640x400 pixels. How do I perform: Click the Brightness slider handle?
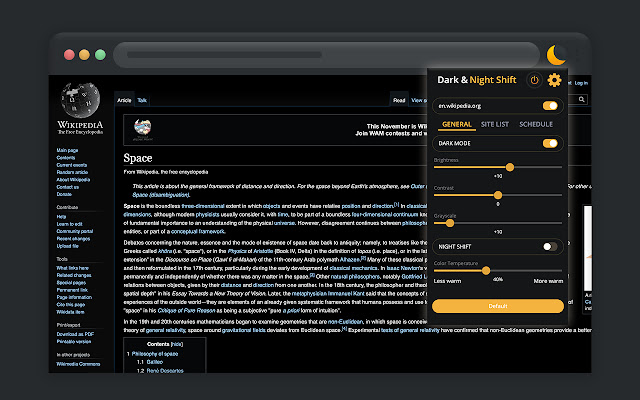click(x=510, y=167)
